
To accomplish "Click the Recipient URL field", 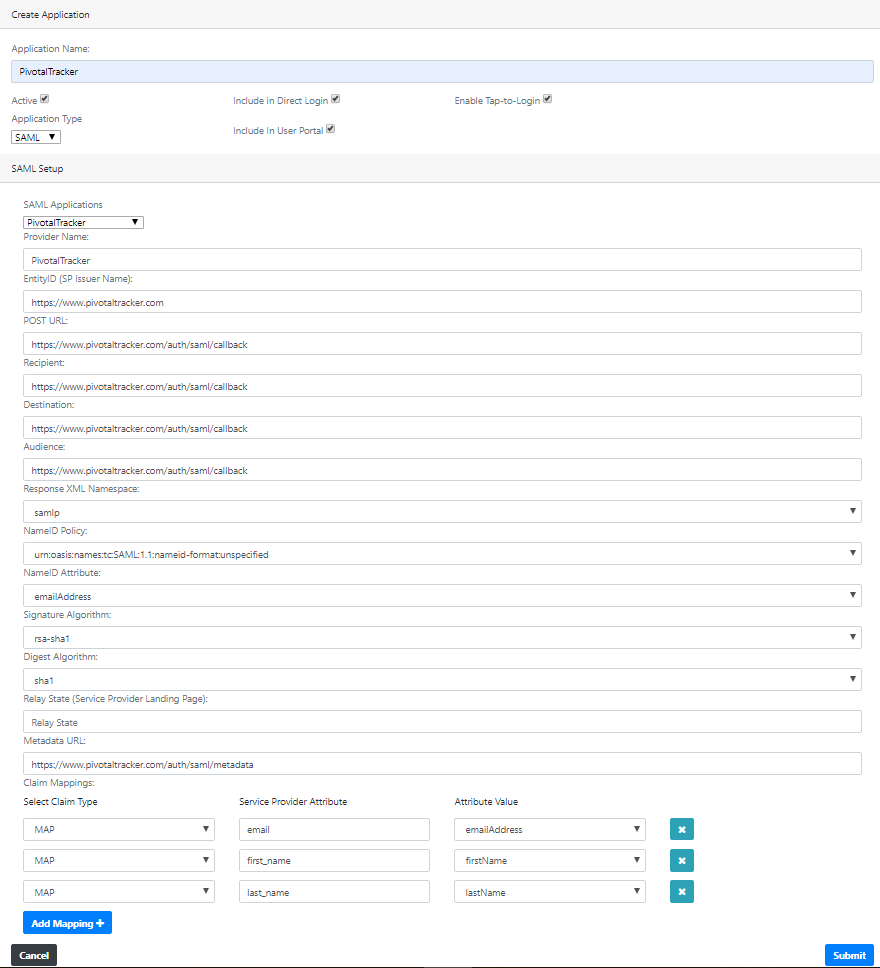I will pyautogui.click(x=442, y=386).
